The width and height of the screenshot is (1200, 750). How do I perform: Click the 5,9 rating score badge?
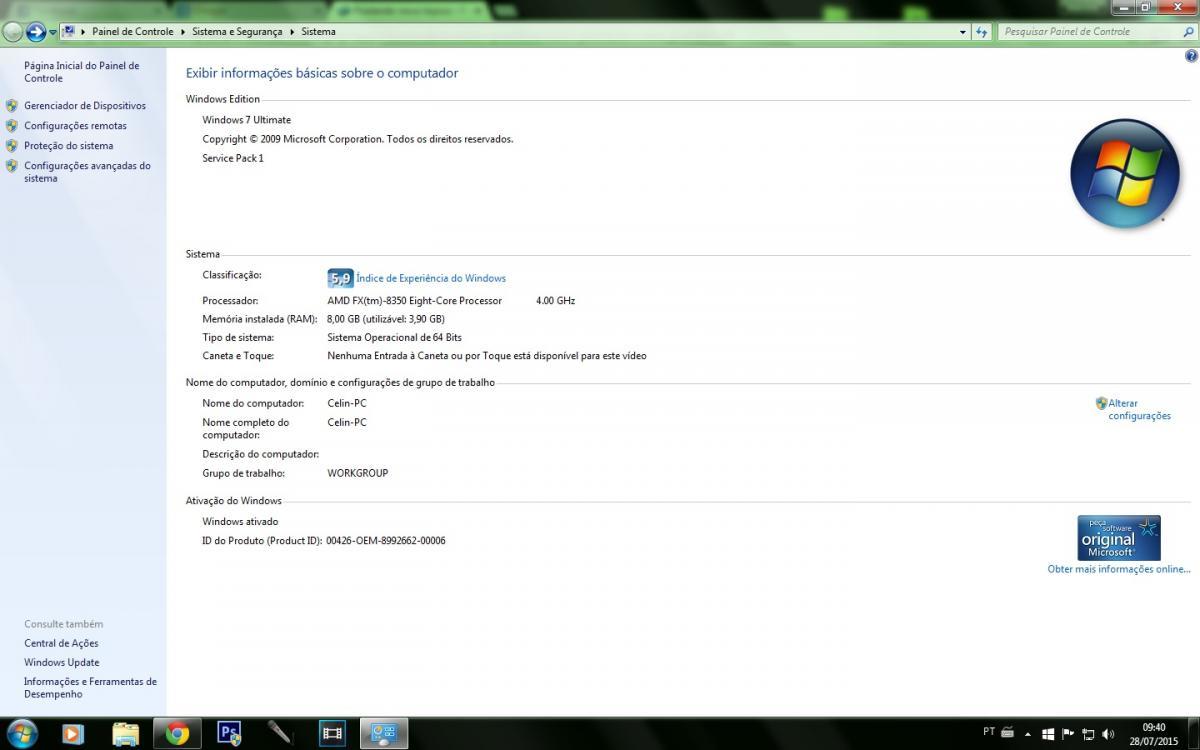point(340,278)
